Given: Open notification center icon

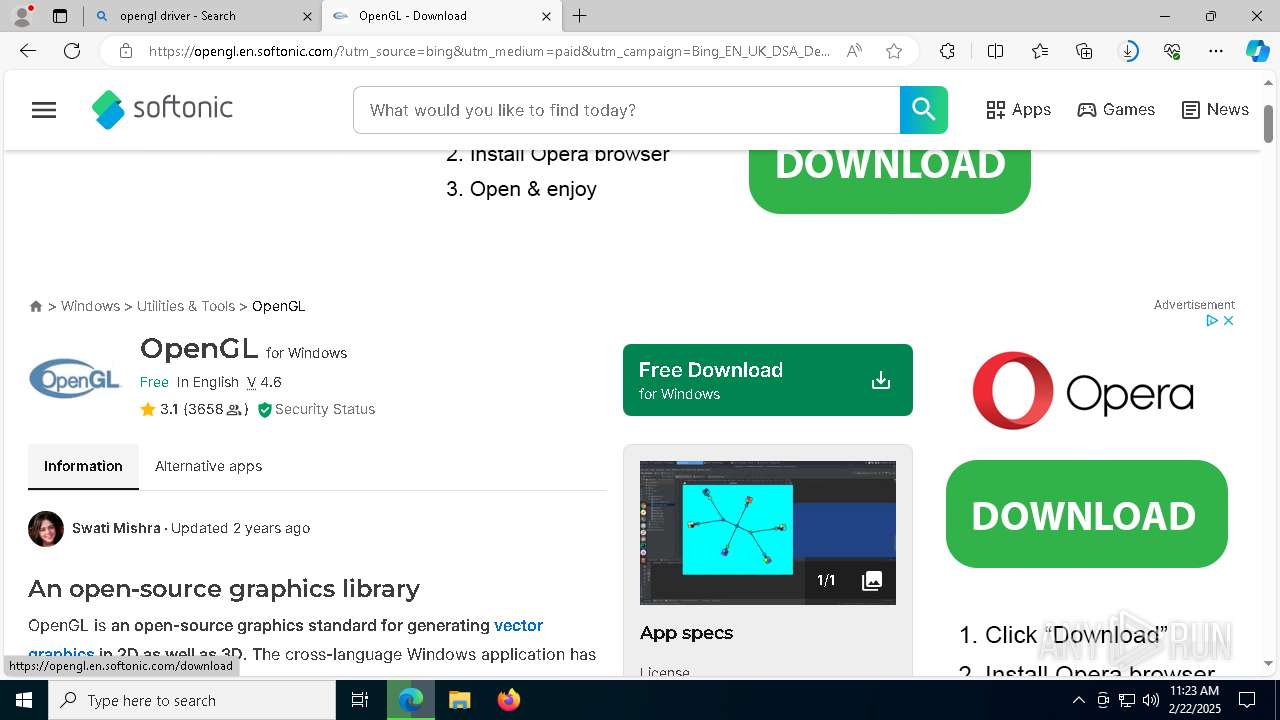Looking at the screenshot, I should click(x=1247, y=700).
